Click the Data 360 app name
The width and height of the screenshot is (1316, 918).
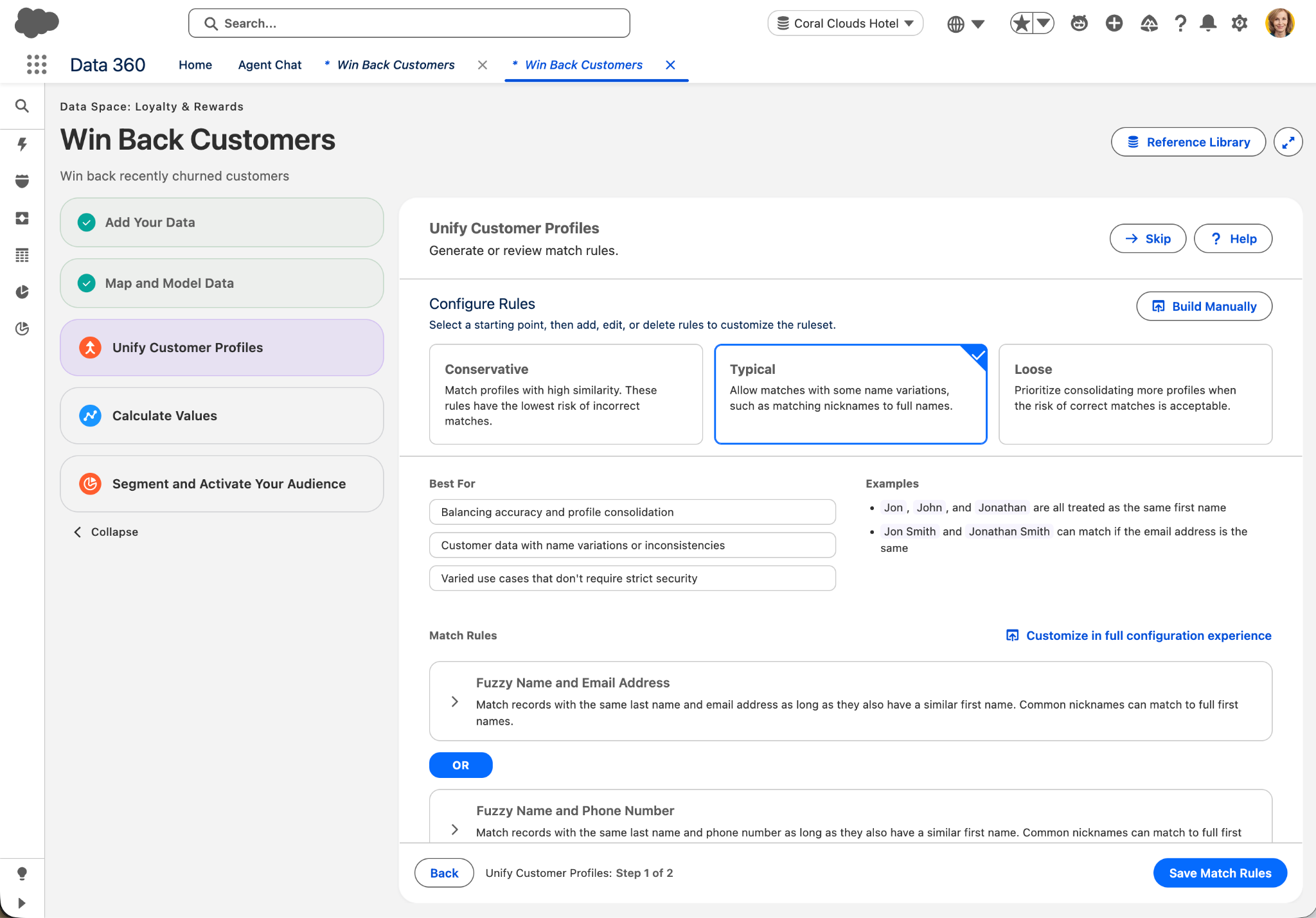tap(107, 65)
